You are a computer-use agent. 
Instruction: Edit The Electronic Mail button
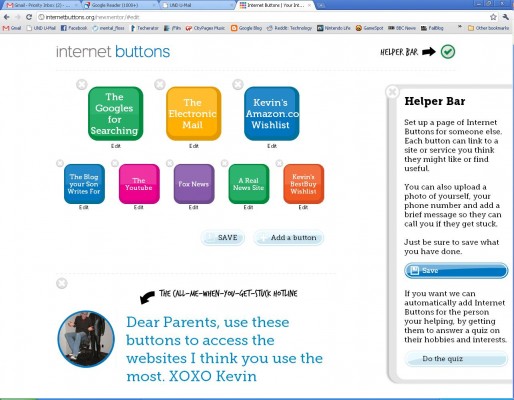pos(194,146)
